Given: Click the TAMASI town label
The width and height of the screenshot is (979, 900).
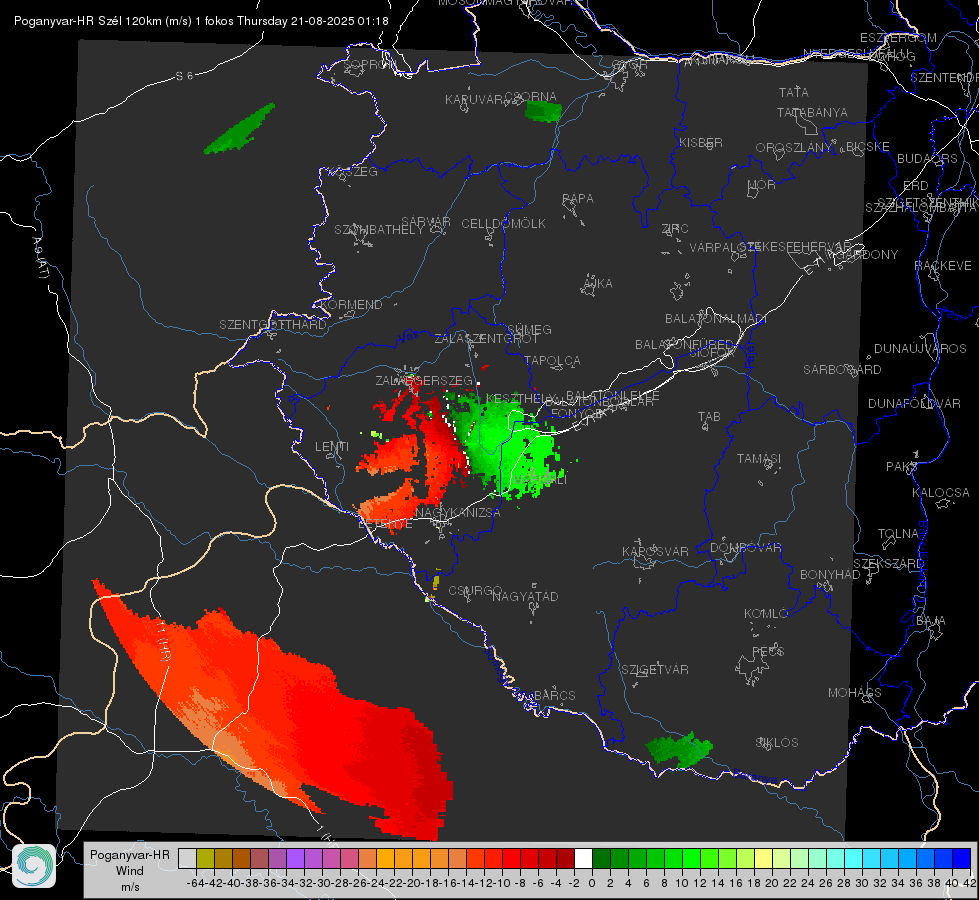Looking at the screenshot, I should coord(759,458).
